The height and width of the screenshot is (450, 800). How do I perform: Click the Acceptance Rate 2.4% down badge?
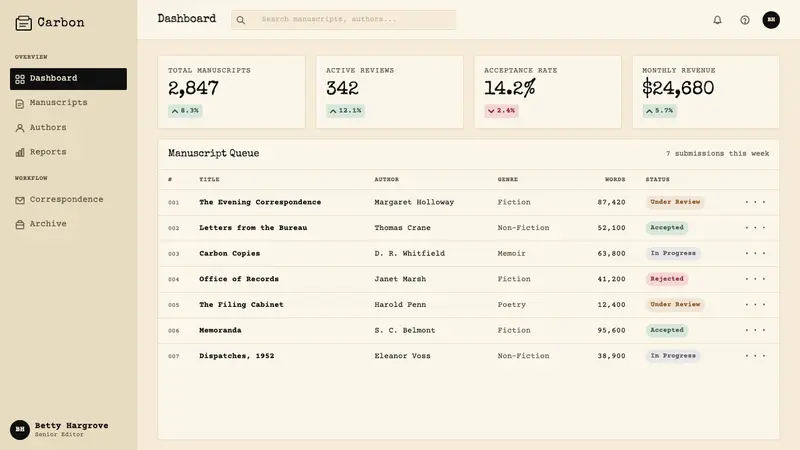(502, 111)
